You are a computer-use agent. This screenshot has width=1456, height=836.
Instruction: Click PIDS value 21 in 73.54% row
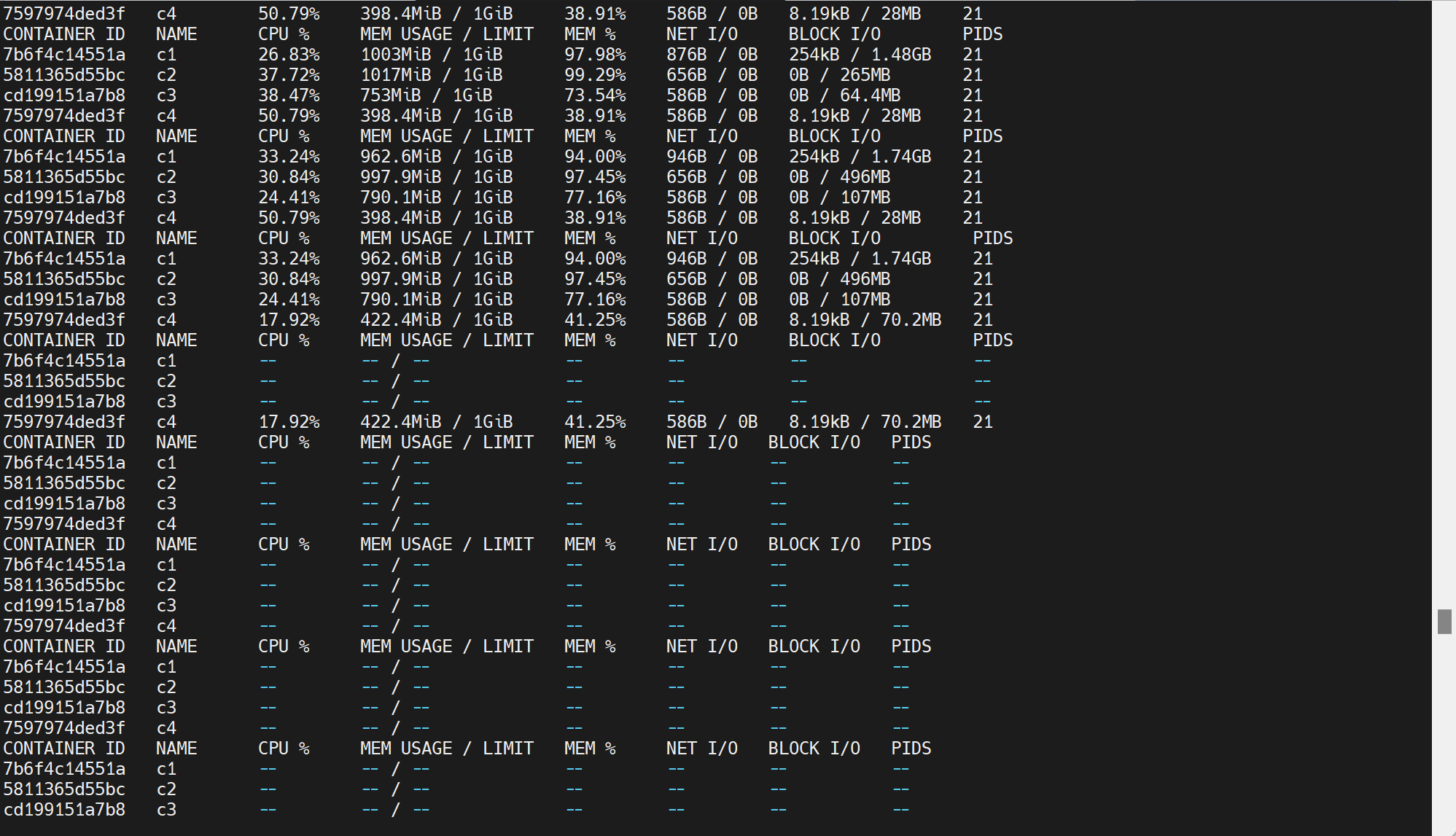point(972,95)
